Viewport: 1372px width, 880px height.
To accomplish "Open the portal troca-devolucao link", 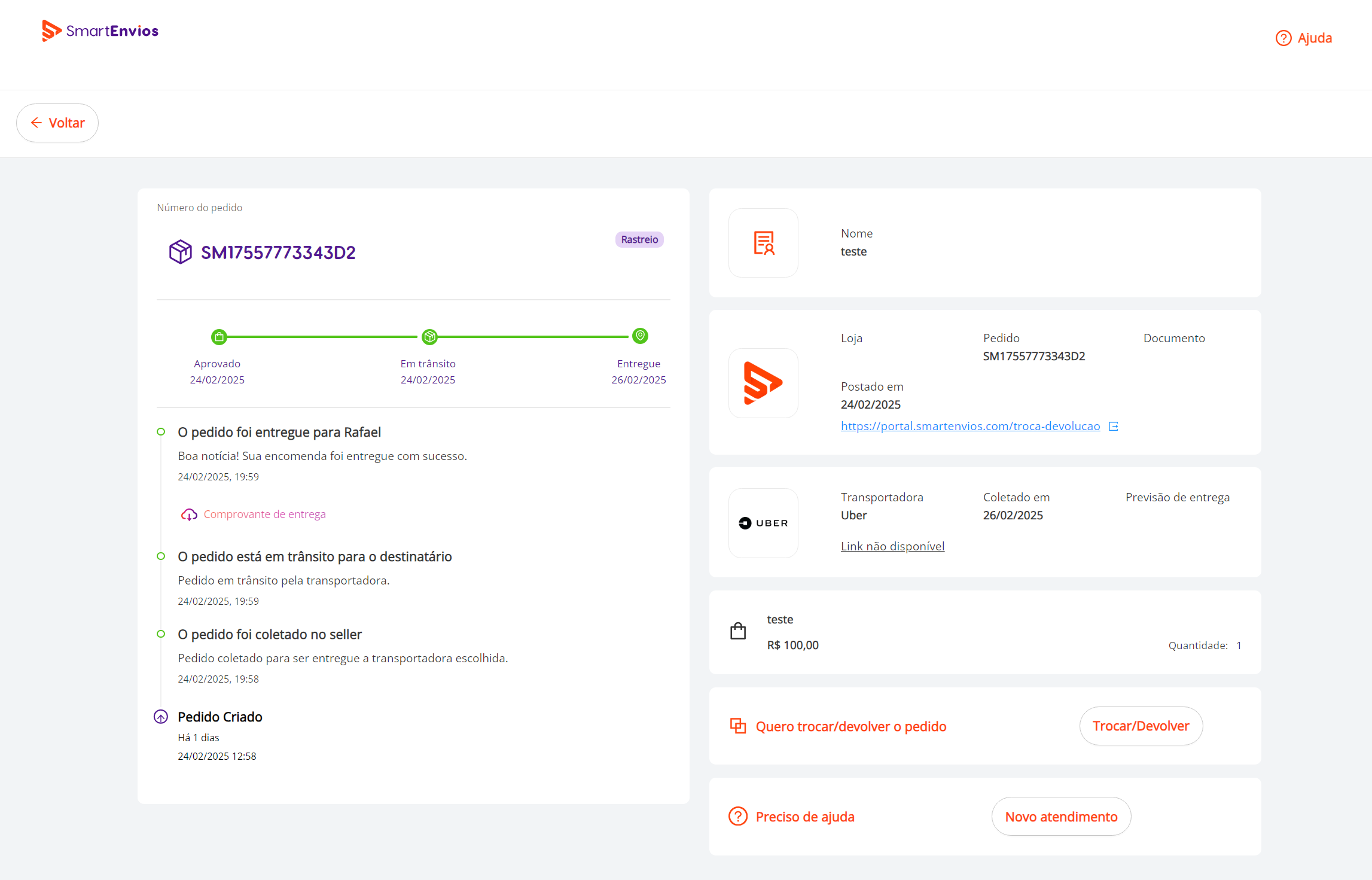I will [970, 426].
